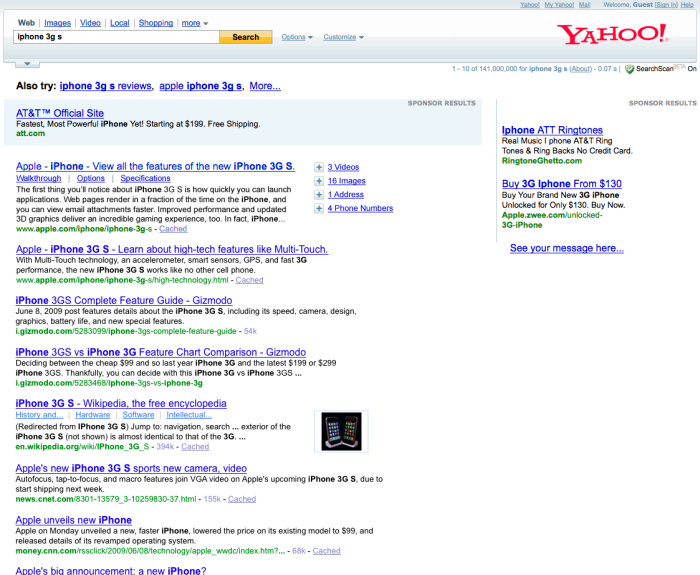Expand the 1 Address plus icon
700x575 pixels.
(319, 195)
